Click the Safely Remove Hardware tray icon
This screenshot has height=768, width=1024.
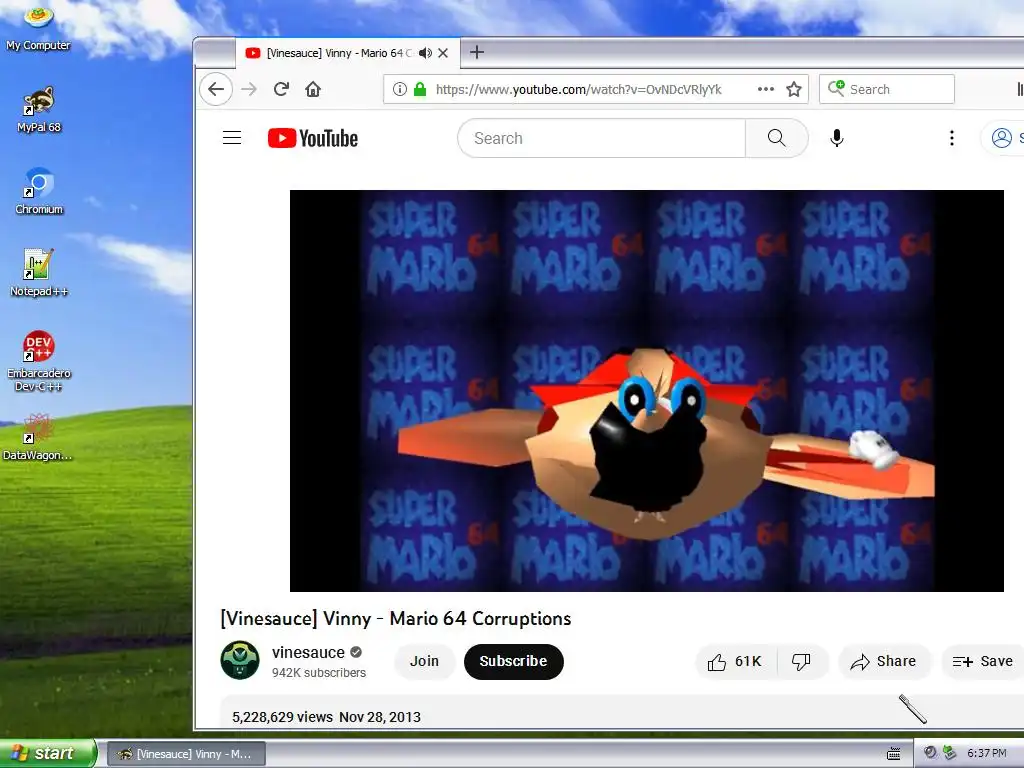coord(950,753)
